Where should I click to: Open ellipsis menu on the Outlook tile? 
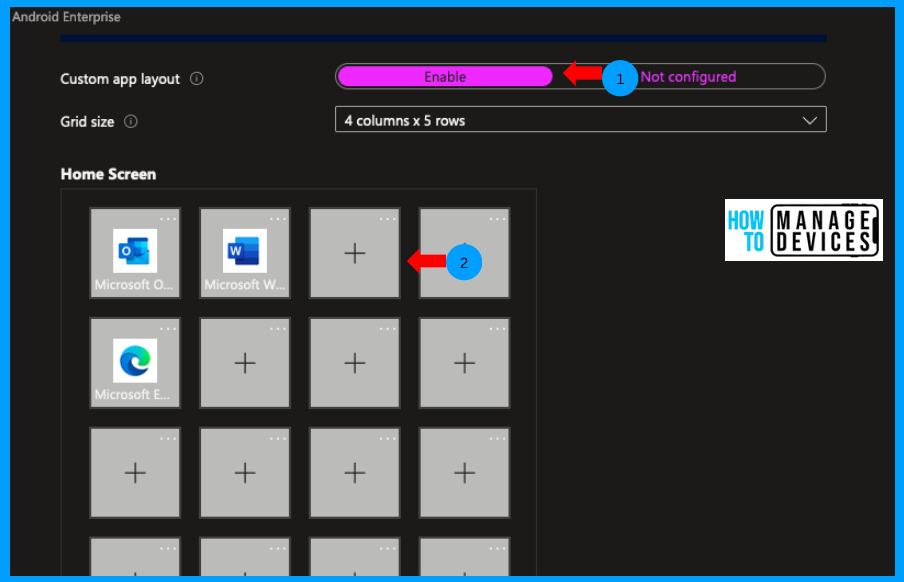pyautogui.click(x=168, y=219)
